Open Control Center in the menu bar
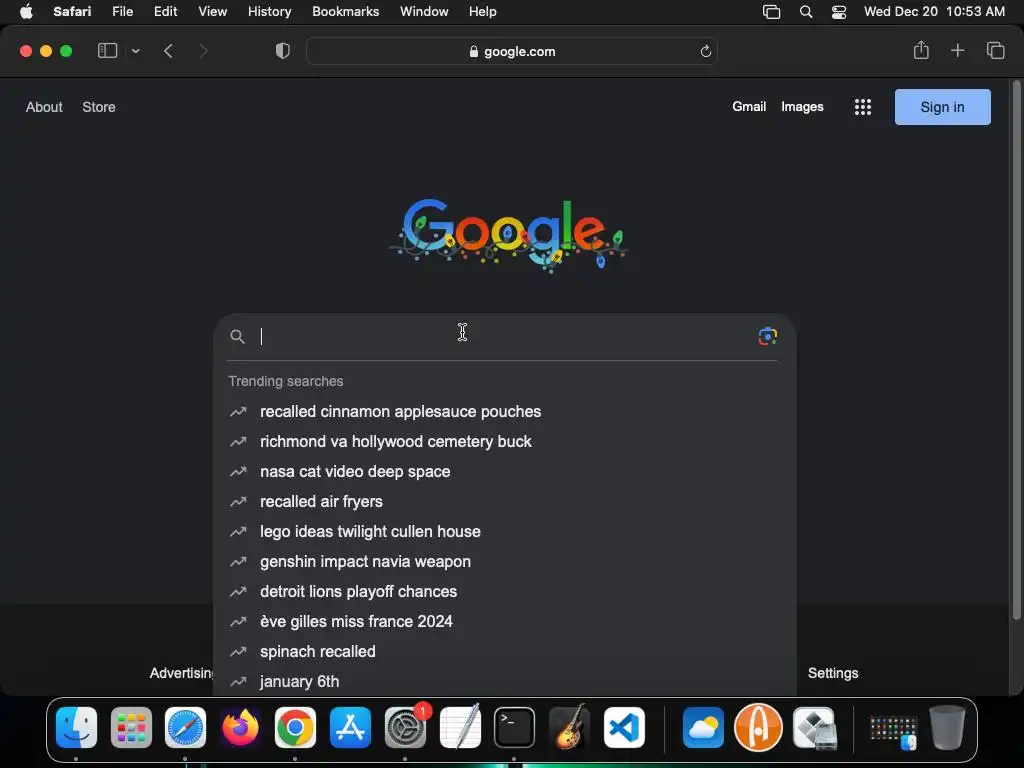The height and width of the screenshot is (768, 1024). (839, 12)
